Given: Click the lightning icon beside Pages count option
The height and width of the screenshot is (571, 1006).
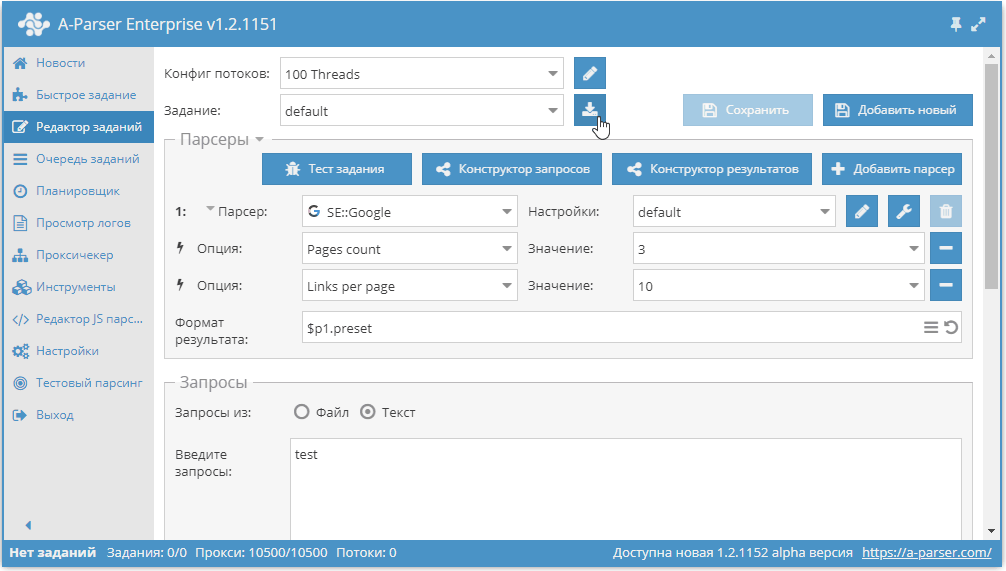Looking at the screenshot, I should click(180, 248).
